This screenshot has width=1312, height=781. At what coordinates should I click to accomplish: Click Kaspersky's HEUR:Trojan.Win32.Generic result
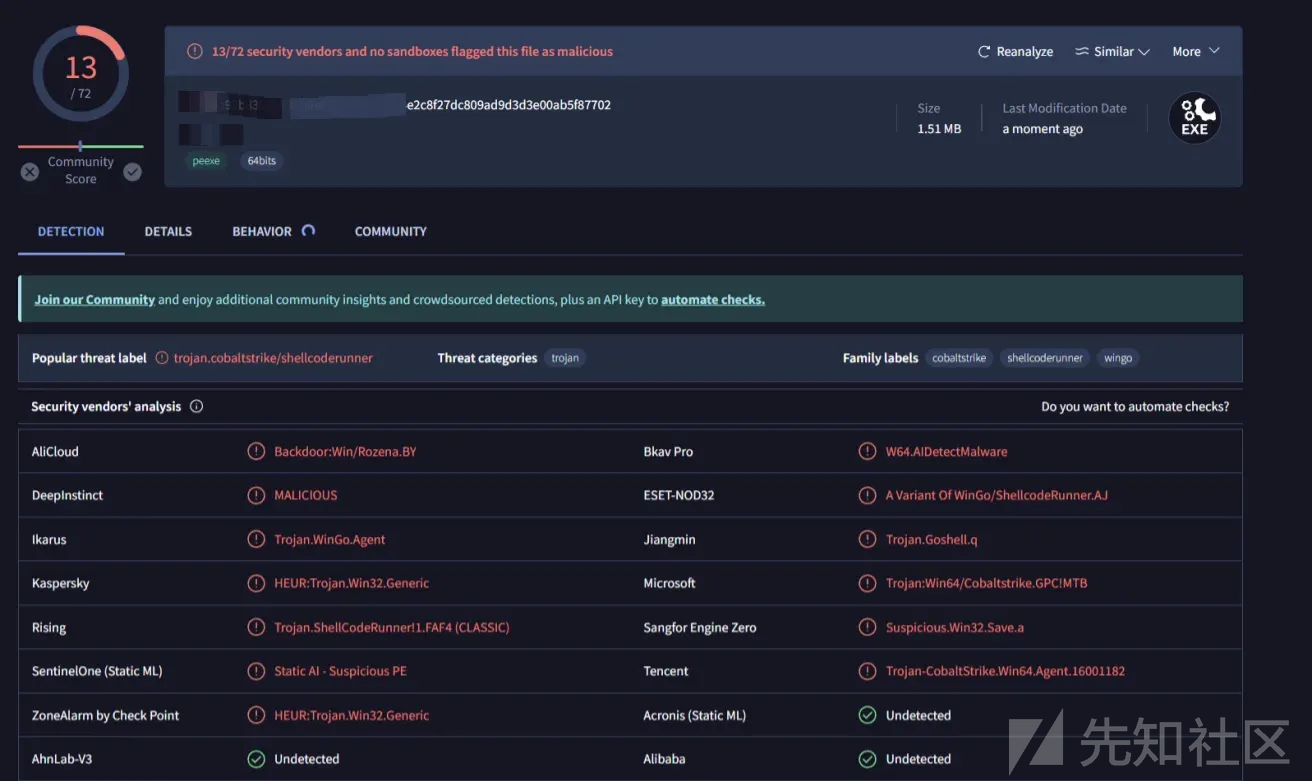(x=352, y=584)
